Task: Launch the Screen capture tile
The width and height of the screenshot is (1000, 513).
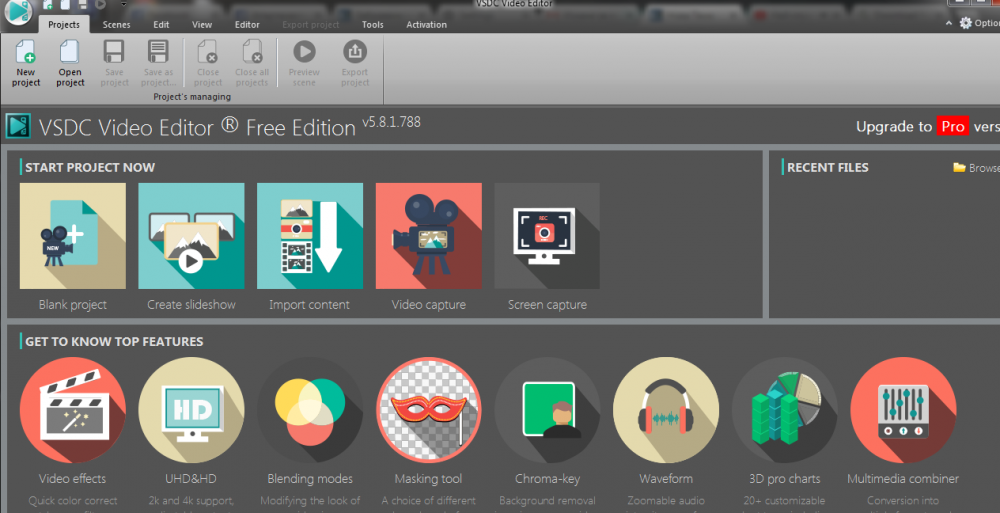Action: tap(547, 236)
